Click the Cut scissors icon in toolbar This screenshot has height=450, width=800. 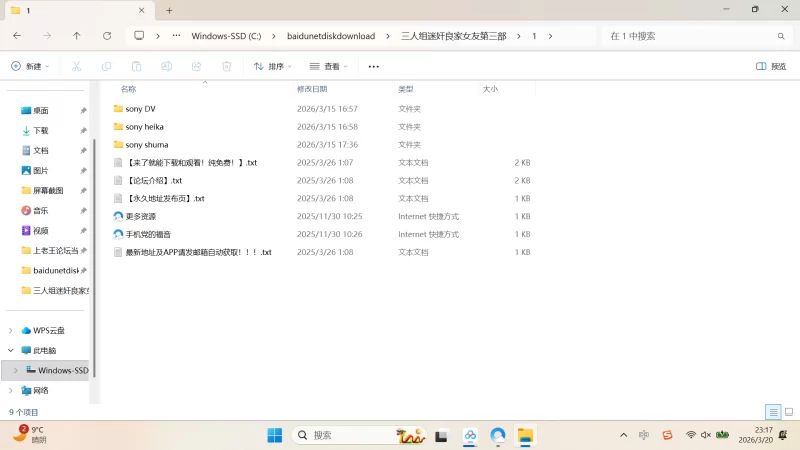click(x=76, y=66)
